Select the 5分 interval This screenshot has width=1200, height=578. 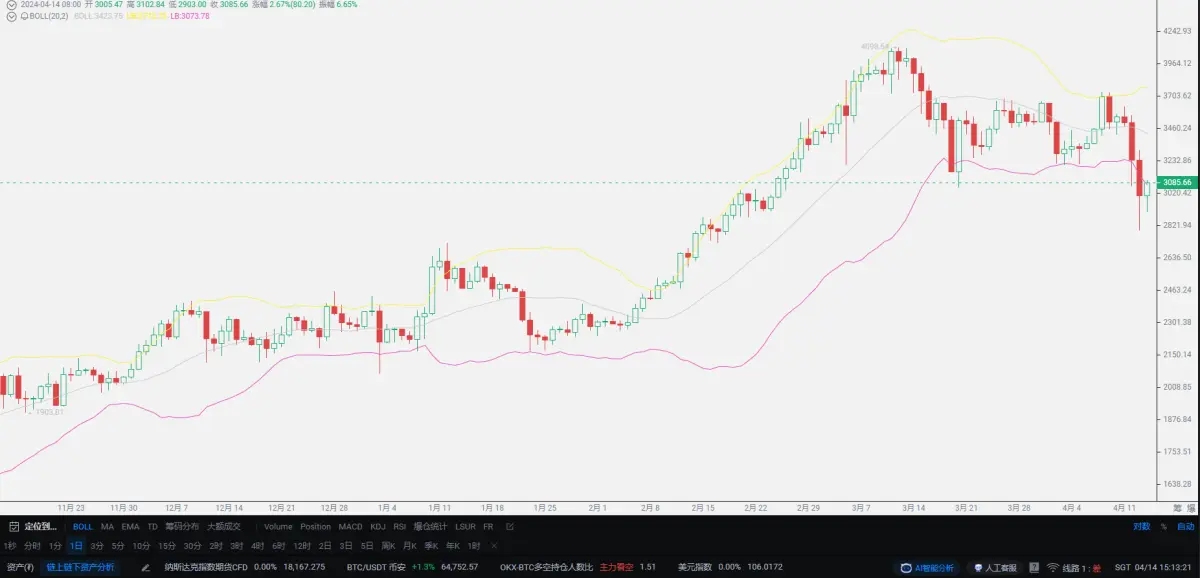click(118, 546)
